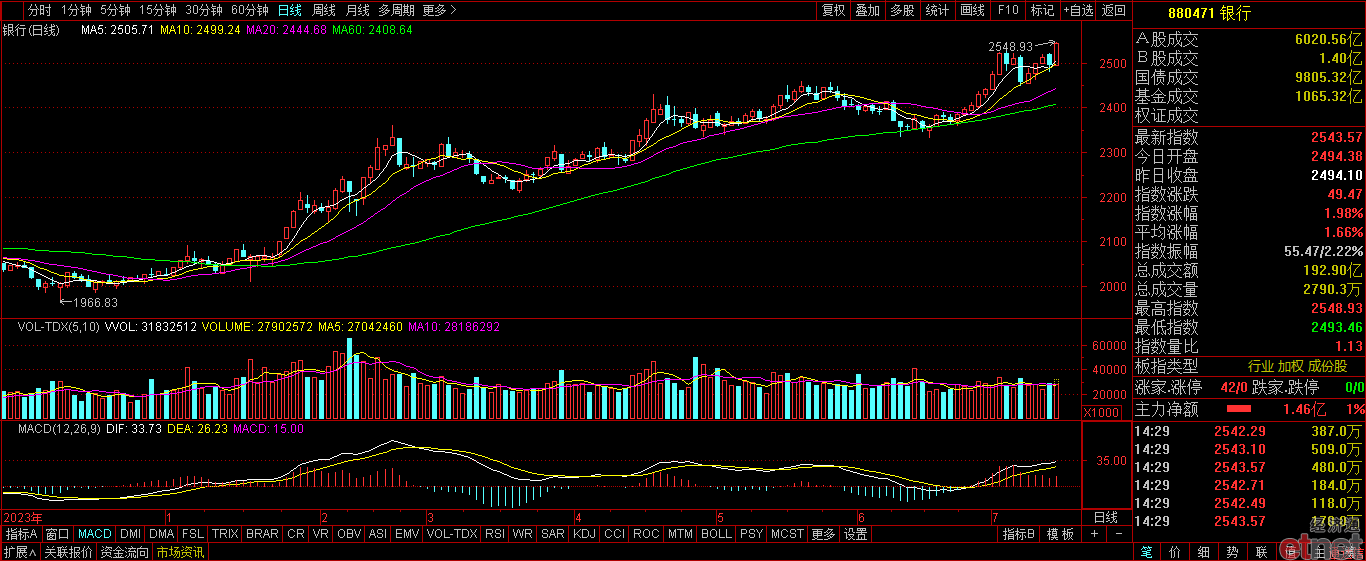Viewport: 1366px width, 561px height.
Task: Open indicator 设置 settings
Action: 855,535
